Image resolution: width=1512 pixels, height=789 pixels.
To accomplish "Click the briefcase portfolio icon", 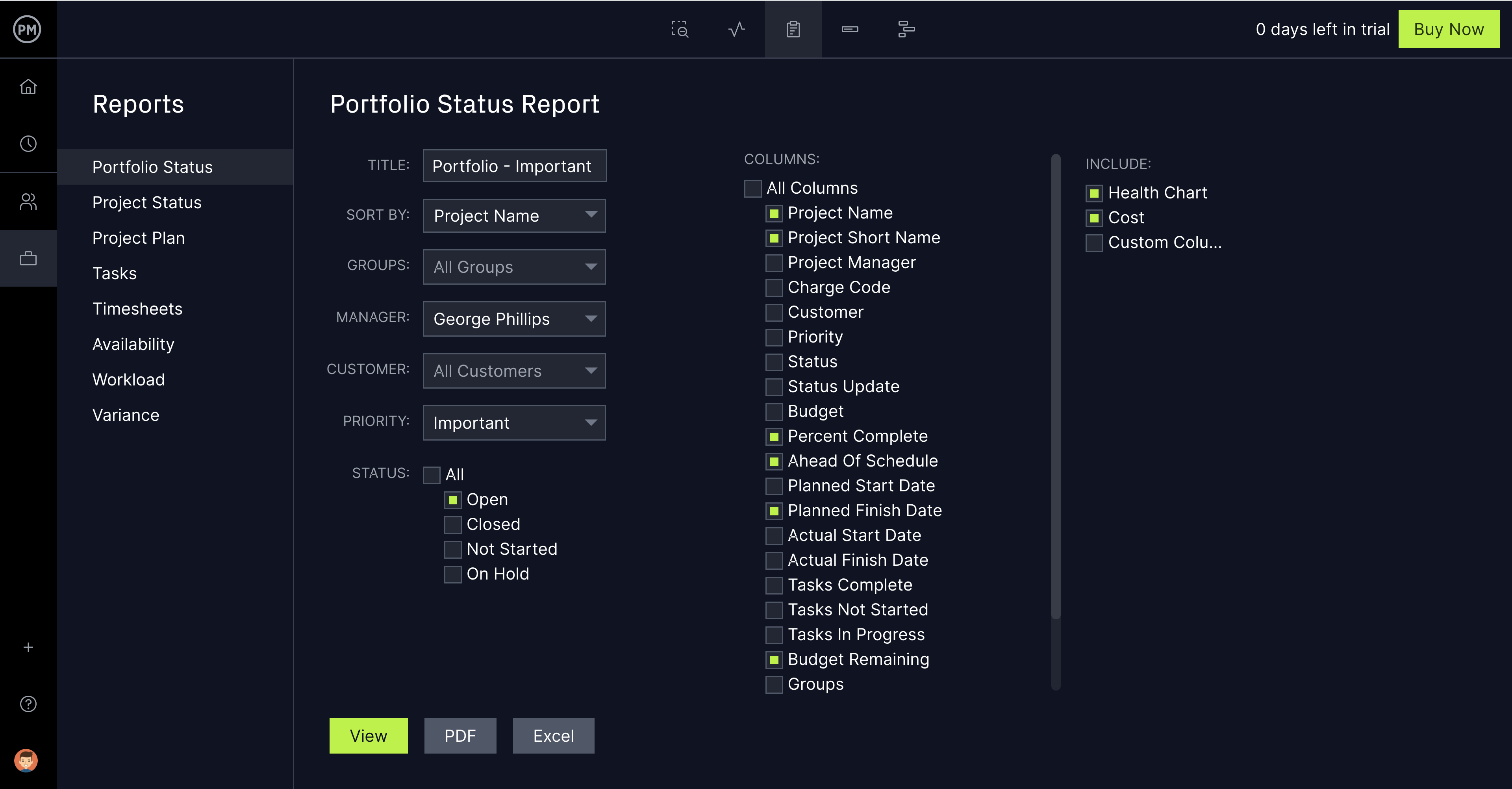I will click(x=28, y=258).
